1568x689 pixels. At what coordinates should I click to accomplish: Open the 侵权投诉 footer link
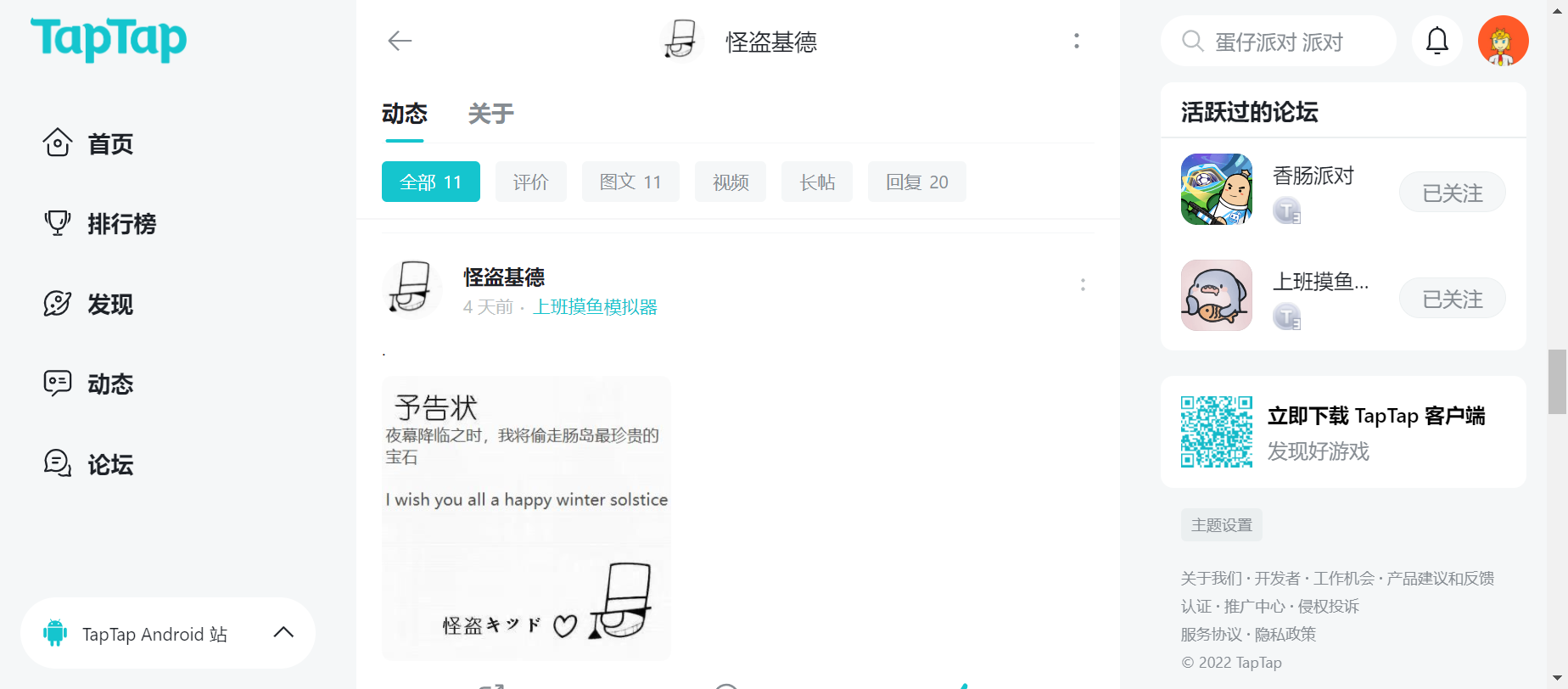1329,607
